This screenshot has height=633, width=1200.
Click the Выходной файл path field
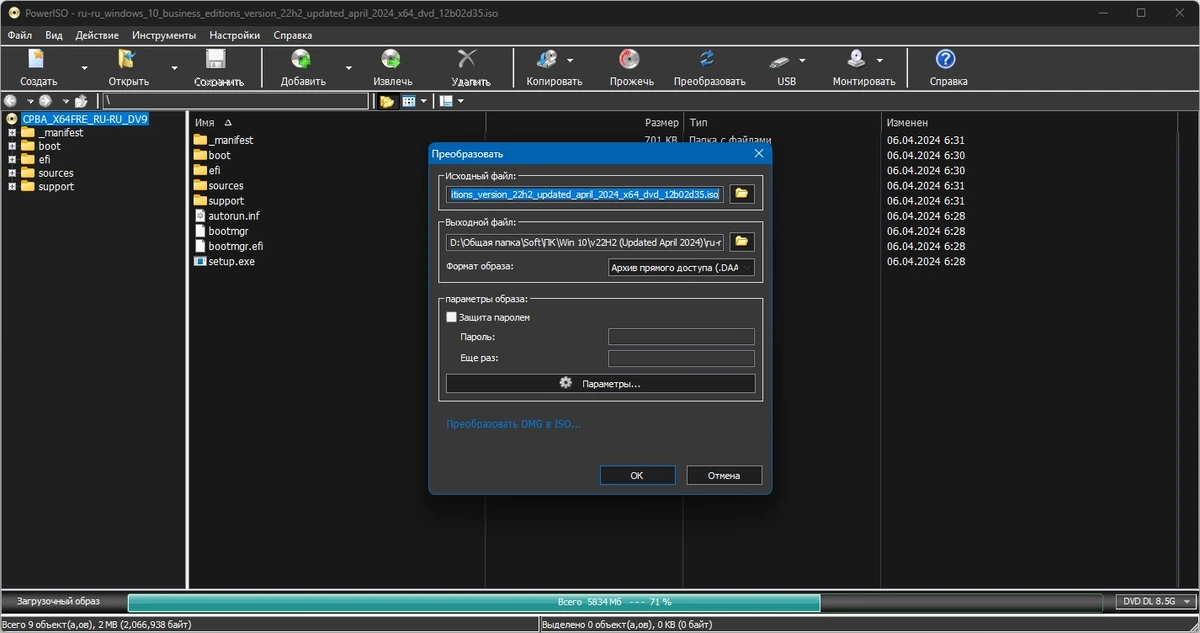coord(585,241)
